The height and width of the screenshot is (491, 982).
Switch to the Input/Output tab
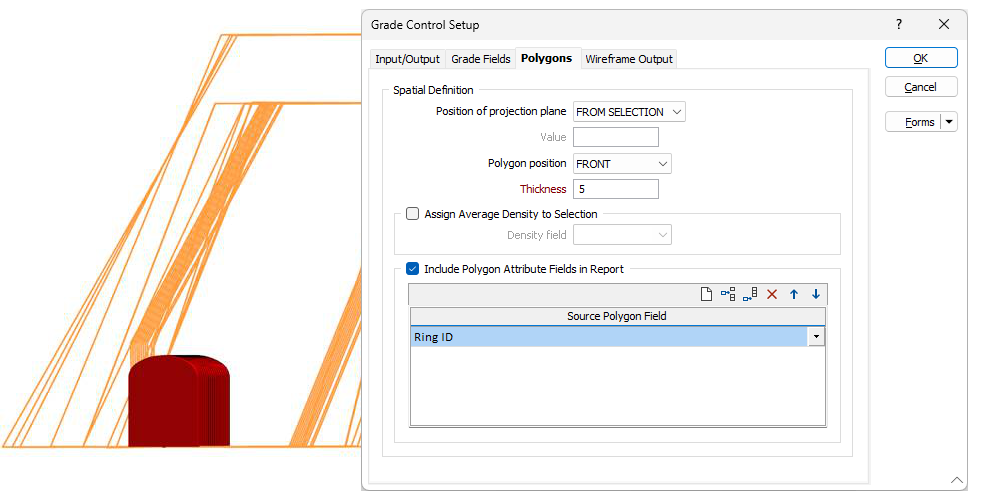pyautogui.click(x=408, y=59)
